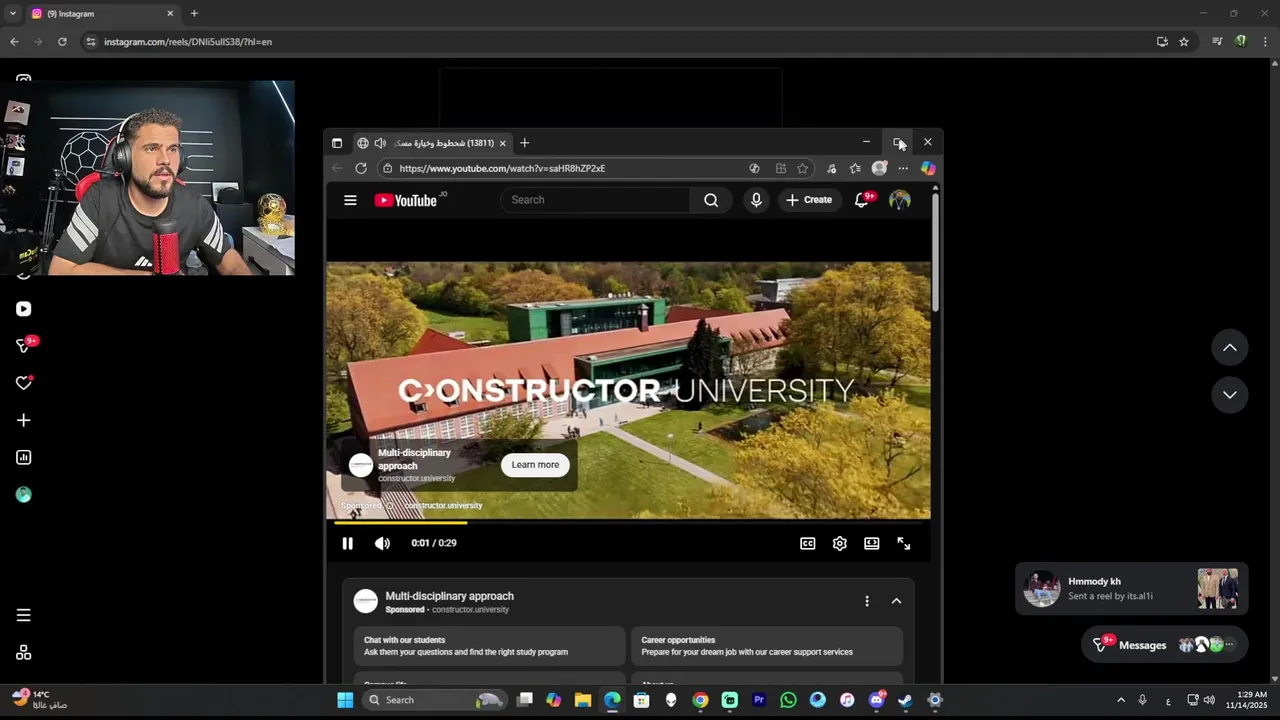Viewport: 1280px width, 720px height.
Task: Start YouTube voice search microphone
Action: coord(756,200)
